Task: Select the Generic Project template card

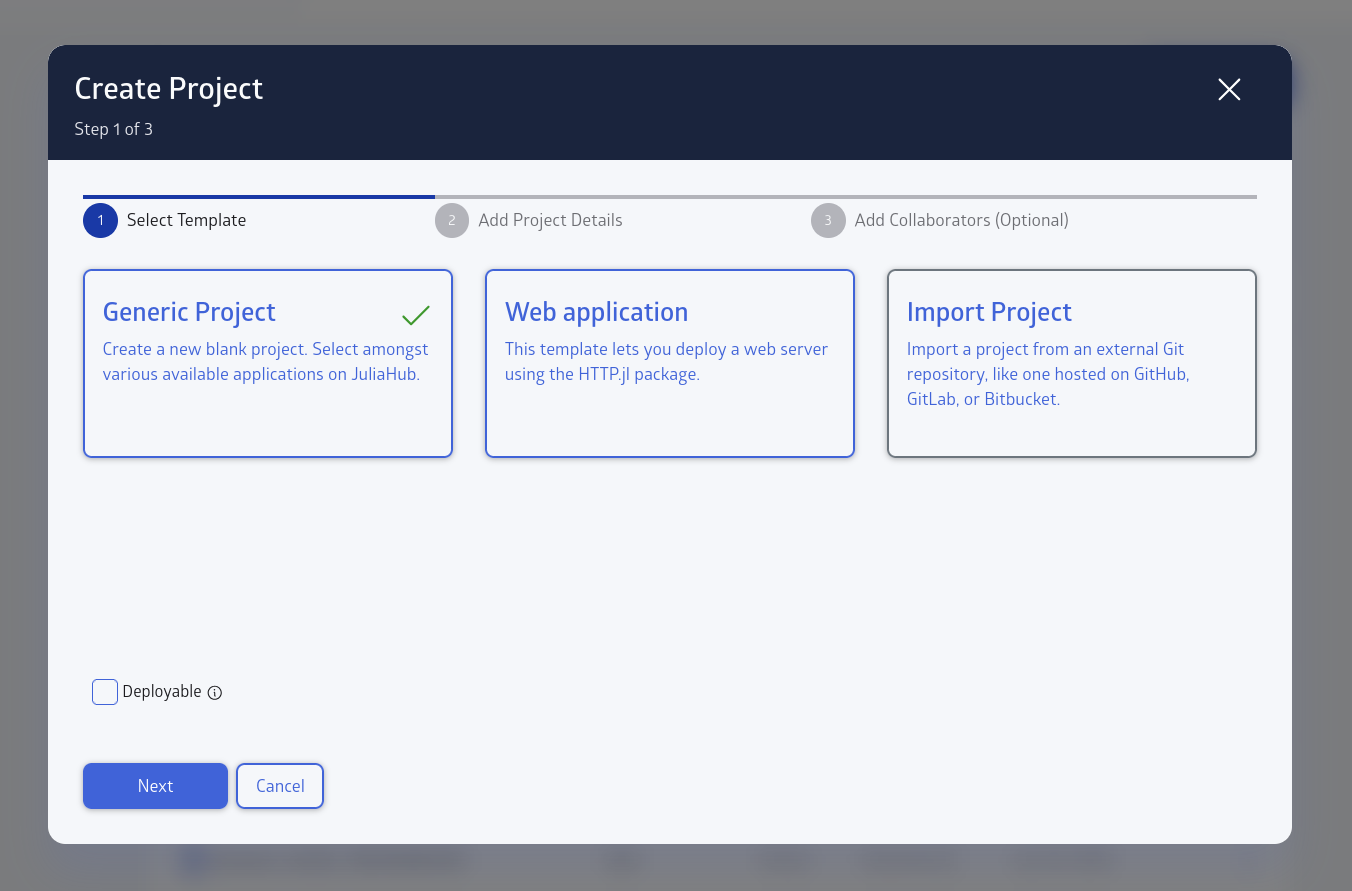Action: point(268,364)
